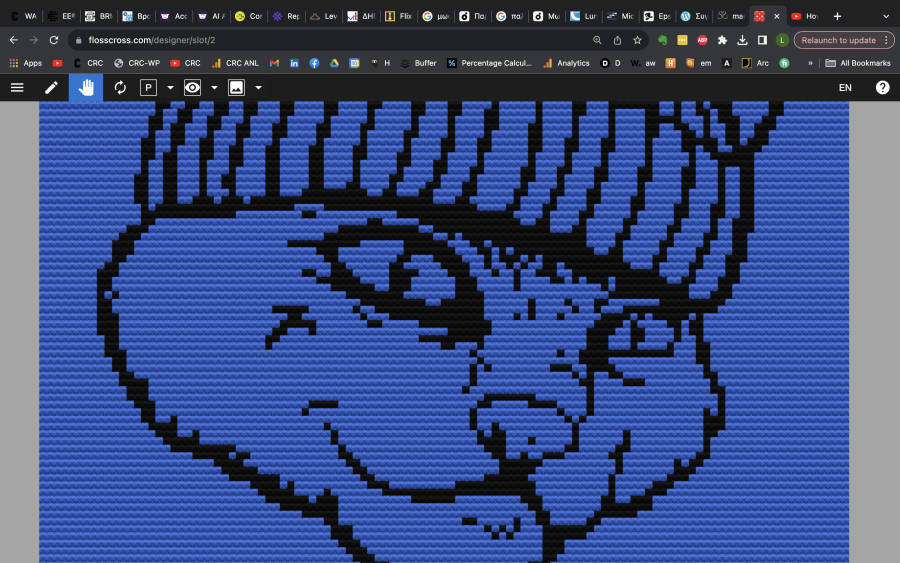This screenshot has height=563, width=900.
Task: Click the rotate/refresh arrows icon
Action: [x=120, y=88]
